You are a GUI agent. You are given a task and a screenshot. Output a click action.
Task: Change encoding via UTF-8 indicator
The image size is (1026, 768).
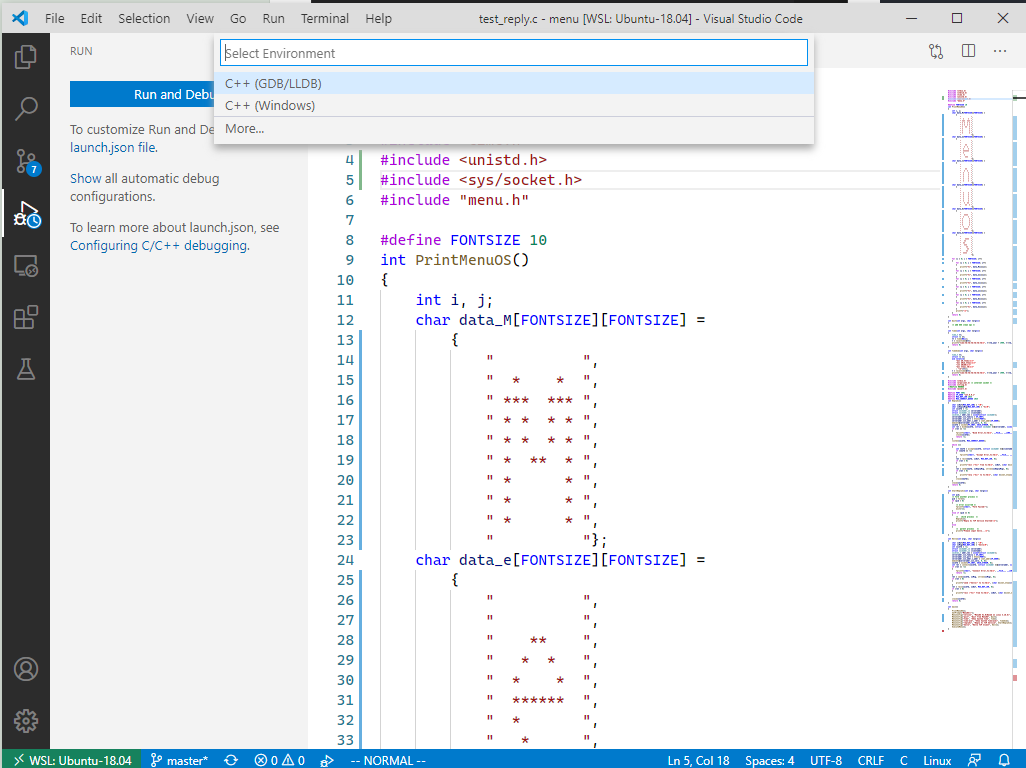(x=826, y=760)
